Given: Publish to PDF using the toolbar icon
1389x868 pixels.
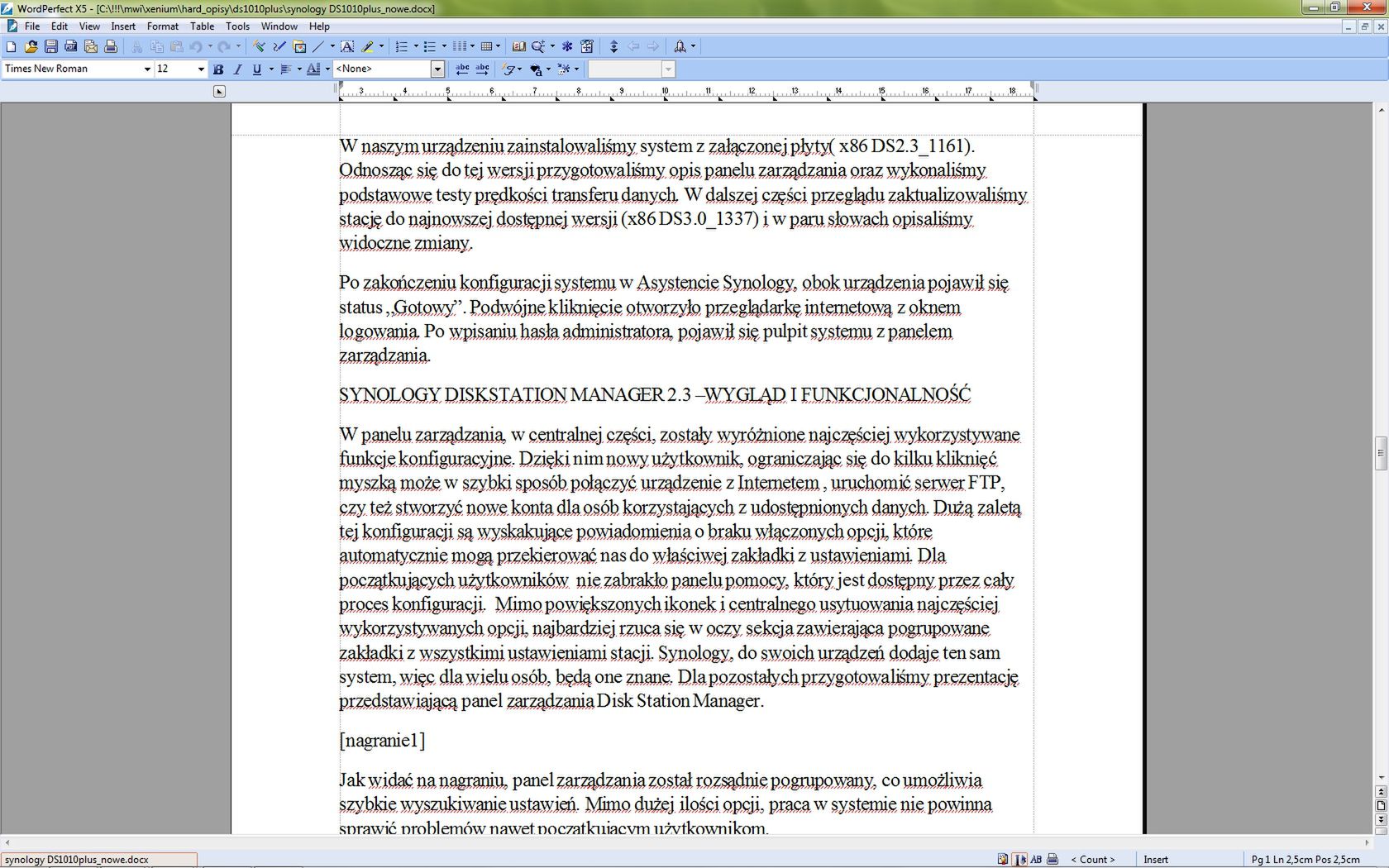Looking at the screenshot, I should coord(70,47).
